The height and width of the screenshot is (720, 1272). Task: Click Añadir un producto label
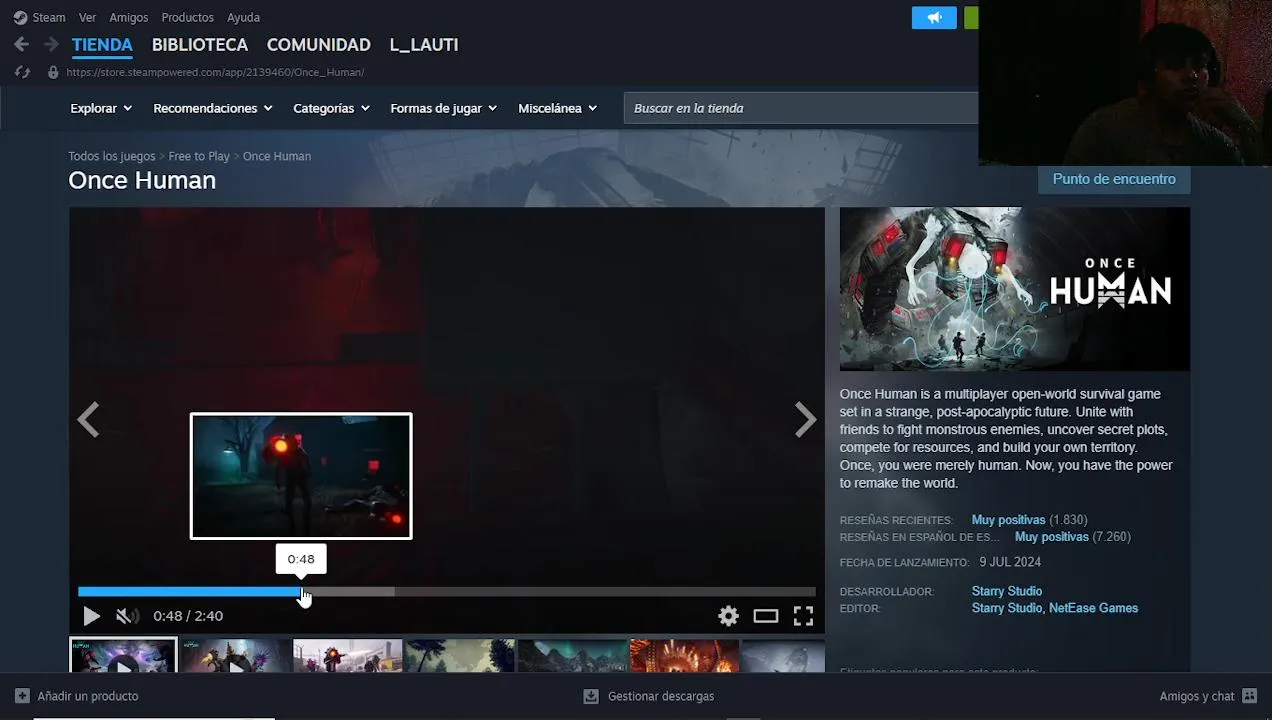[x=88, y=696]
